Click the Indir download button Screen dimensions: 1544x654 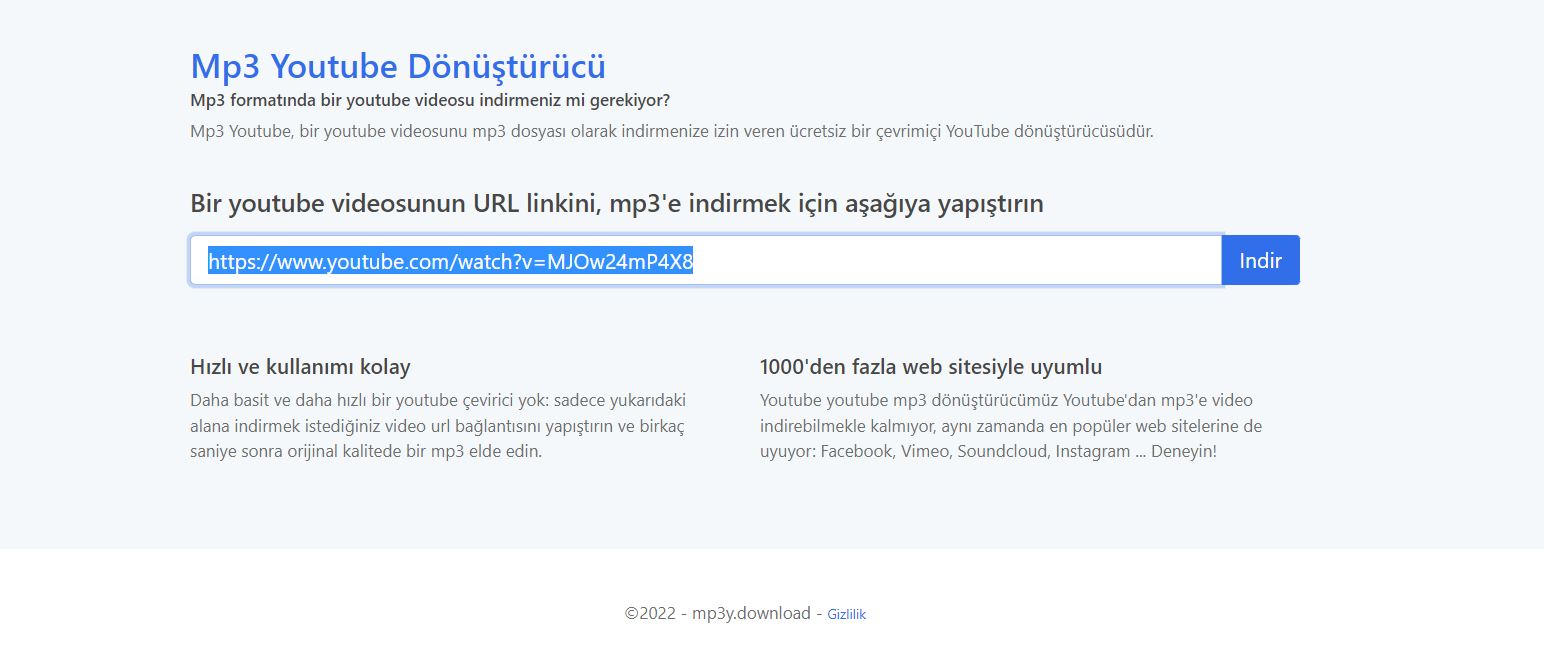point(1259,260)
